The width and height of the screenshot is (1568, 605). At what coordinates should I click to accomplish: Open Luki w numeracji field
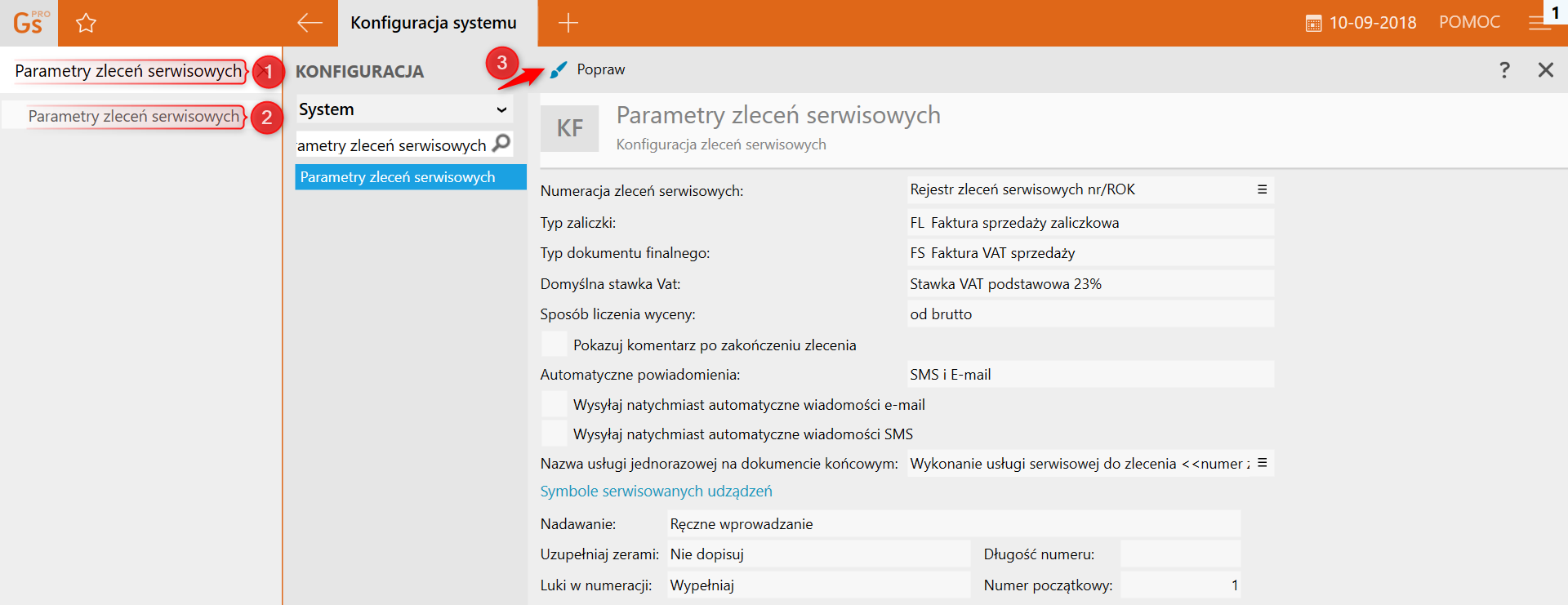click(x=818, y=585)
